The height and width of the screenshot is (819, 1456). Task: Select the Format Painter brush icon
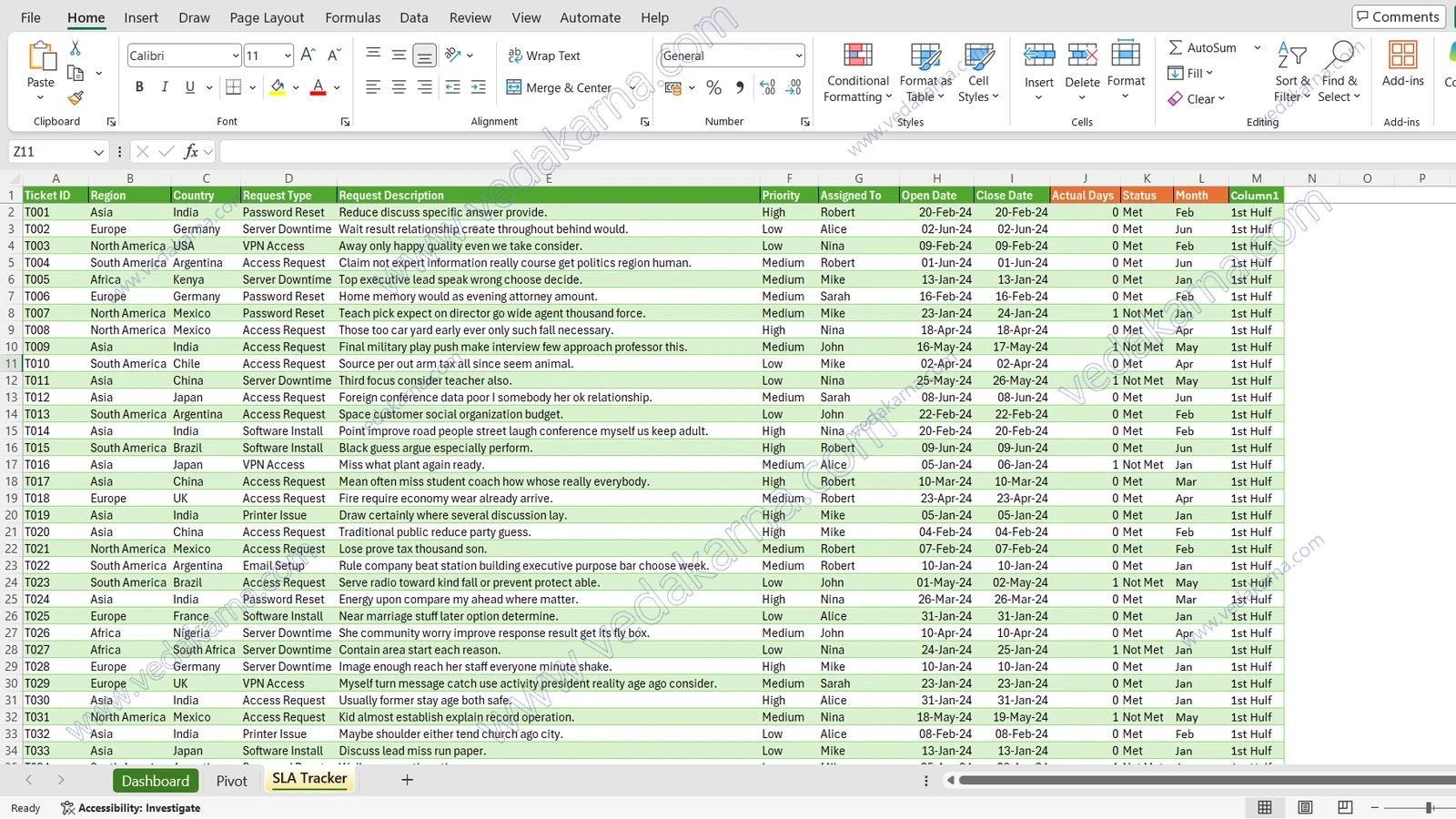[x=76, y=97]
